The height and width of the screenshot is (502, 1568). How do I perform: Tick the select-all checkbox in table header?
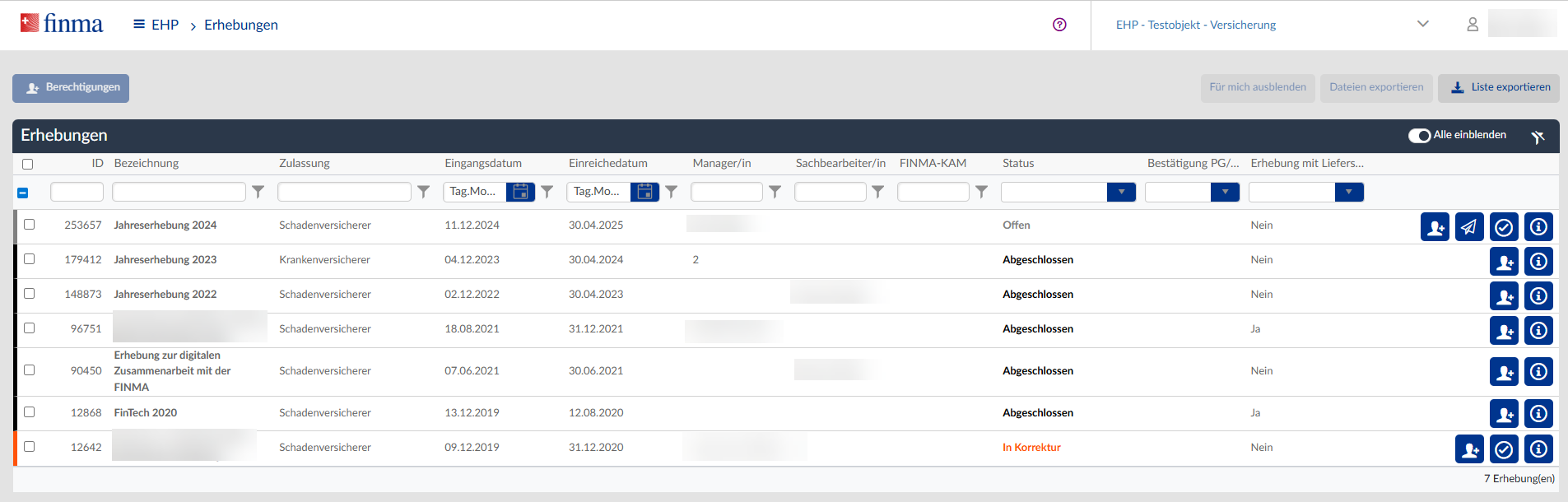click(28, 164)
